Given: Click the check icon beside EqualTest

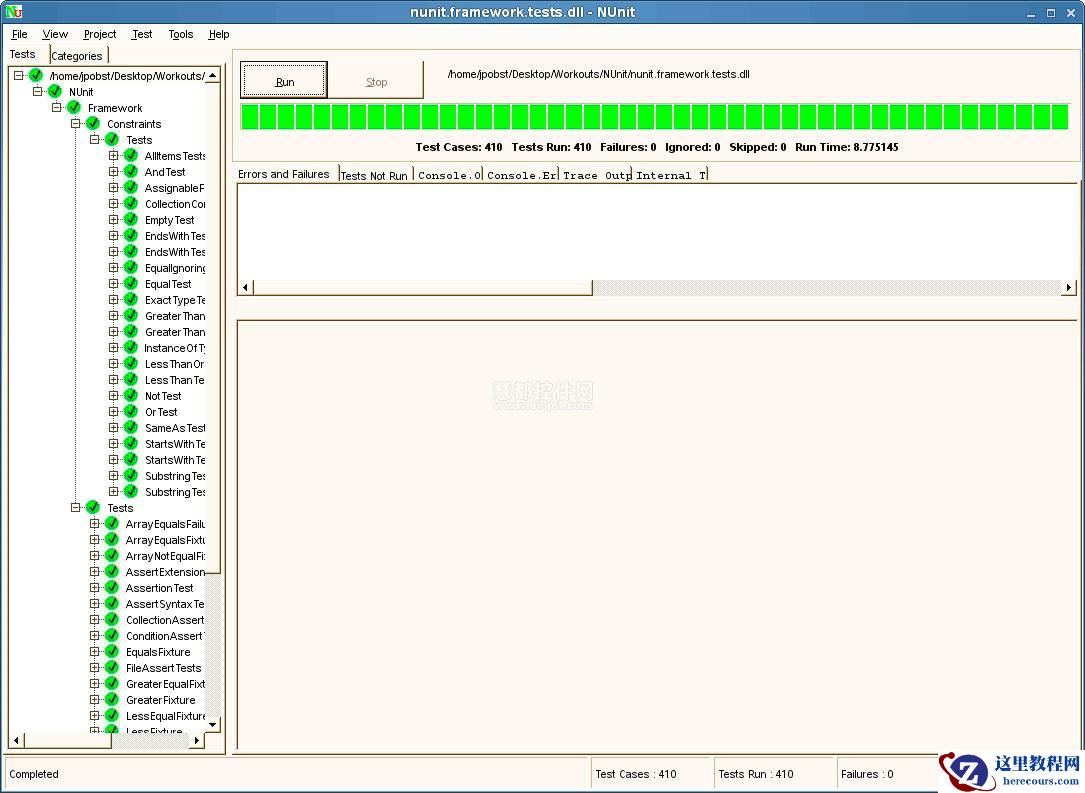Looking at the screenshot, I should click(x=132, y=284).
